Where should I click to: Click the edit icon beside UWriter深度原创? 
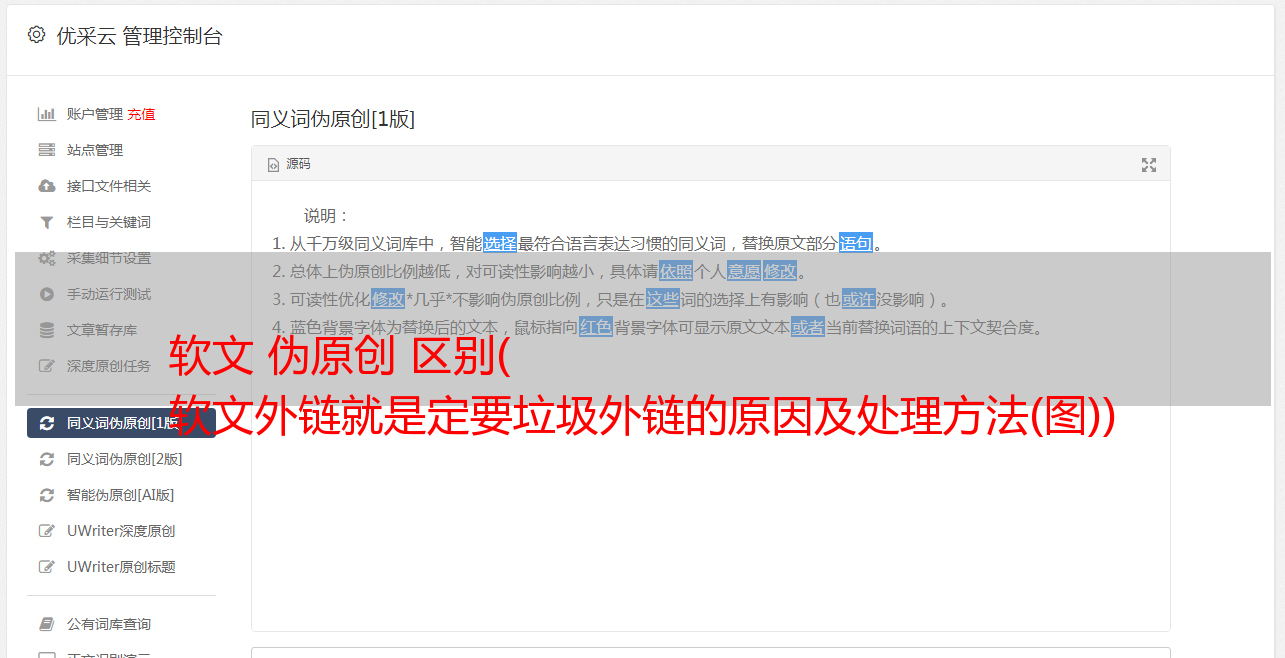click(46, 531)
